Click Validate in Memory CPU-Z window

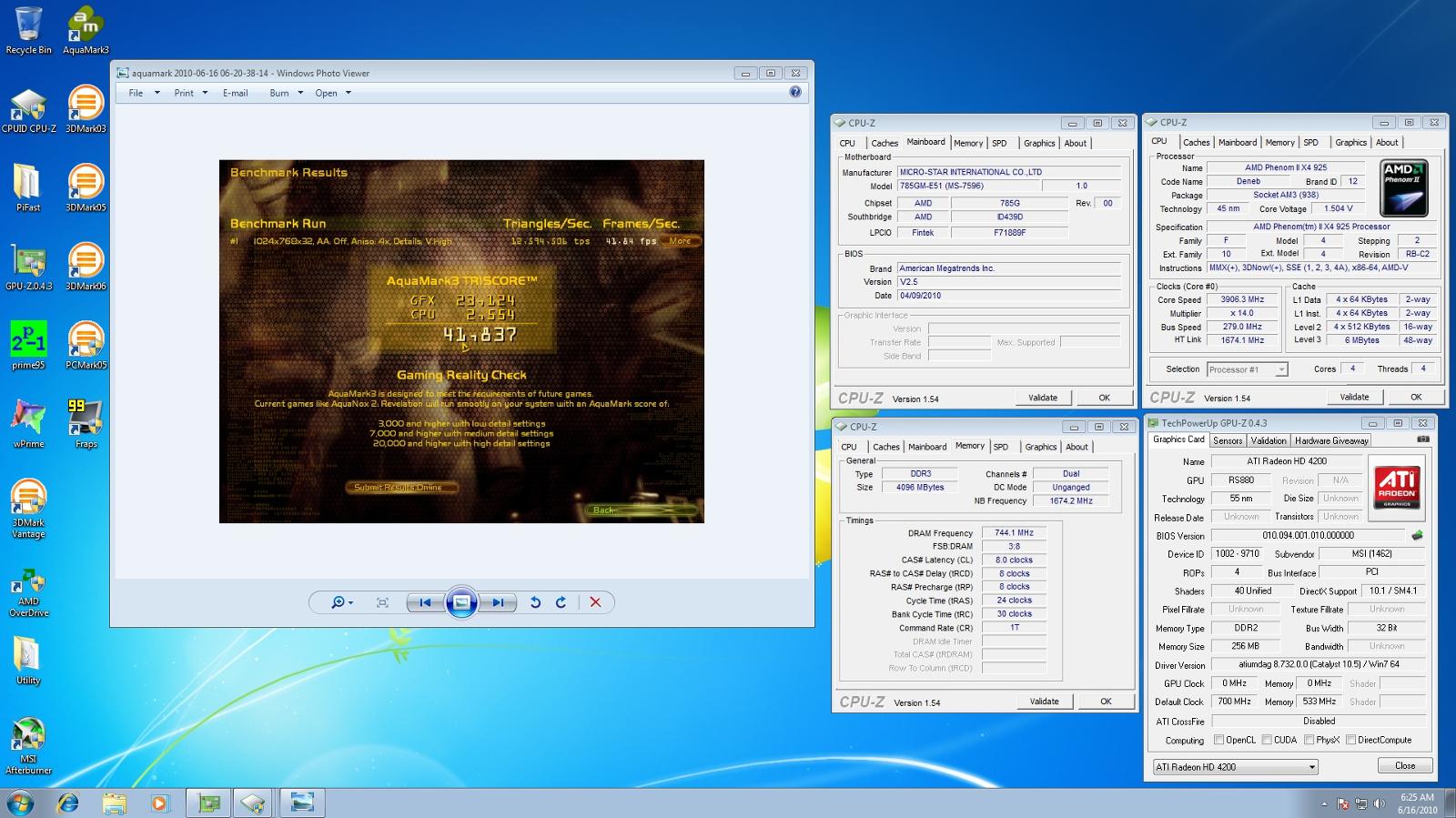[x=1044, y=702]
